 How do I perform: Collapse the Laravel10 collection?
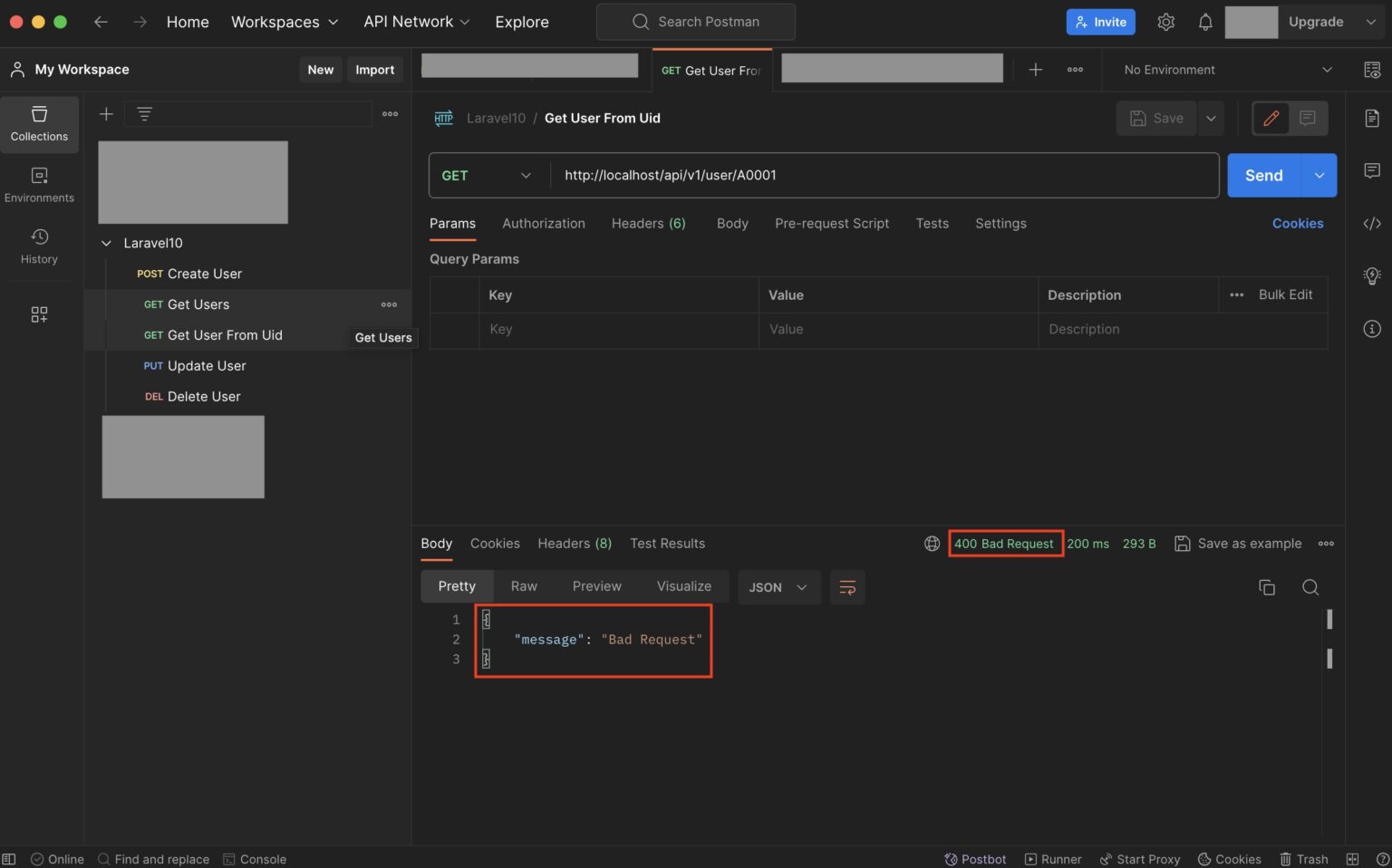[106, 243]
